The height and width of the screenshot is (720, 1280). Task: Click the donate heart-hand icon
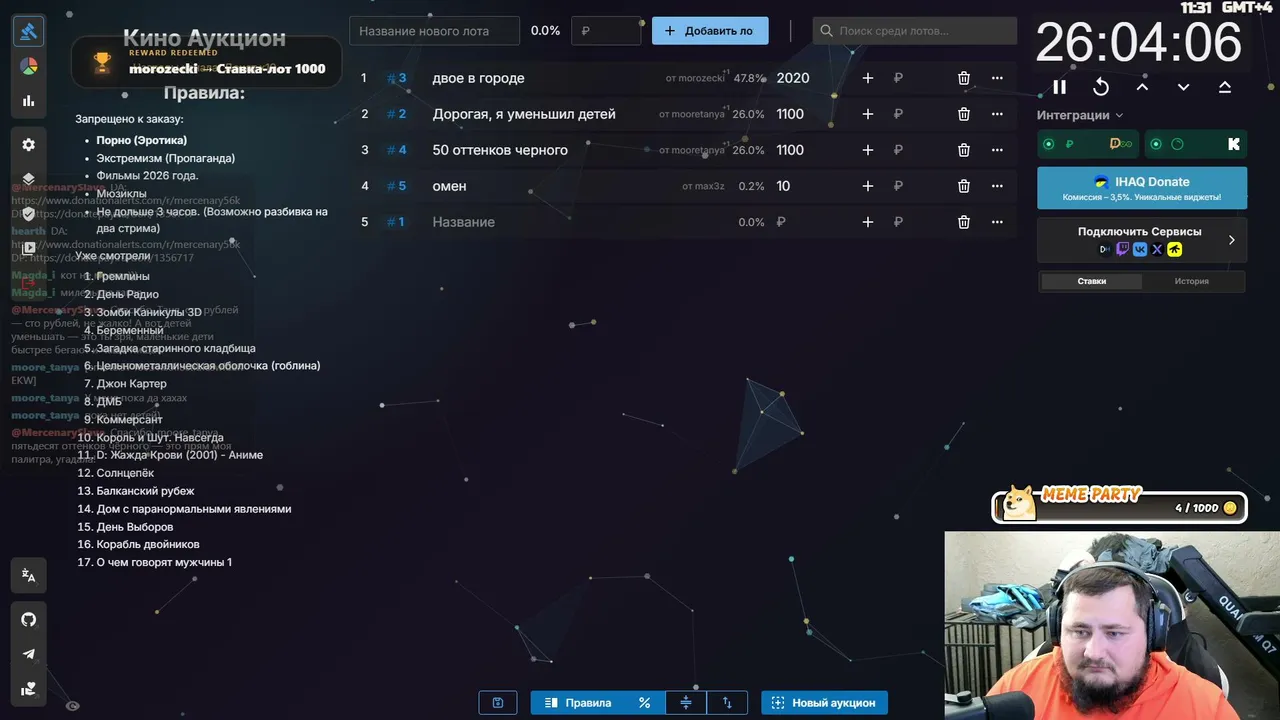28,688
